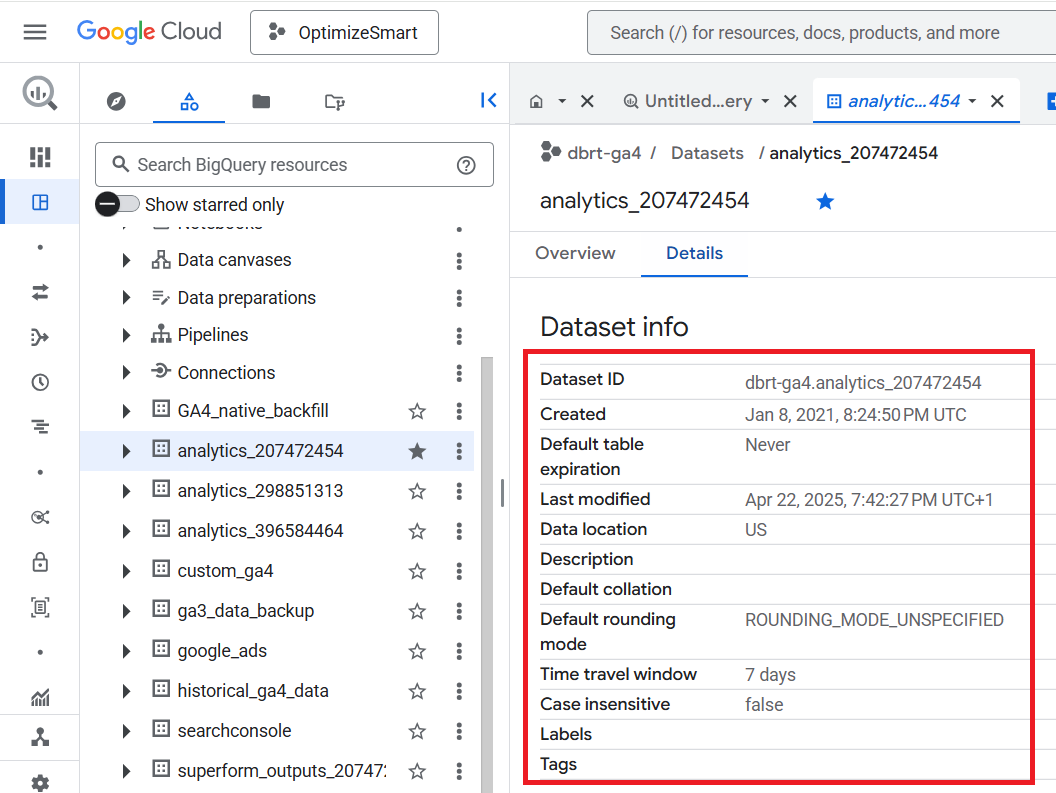The image size is (1056, 793).
Task: Open the main navigation hamburger menu
Action: point(35,32)
